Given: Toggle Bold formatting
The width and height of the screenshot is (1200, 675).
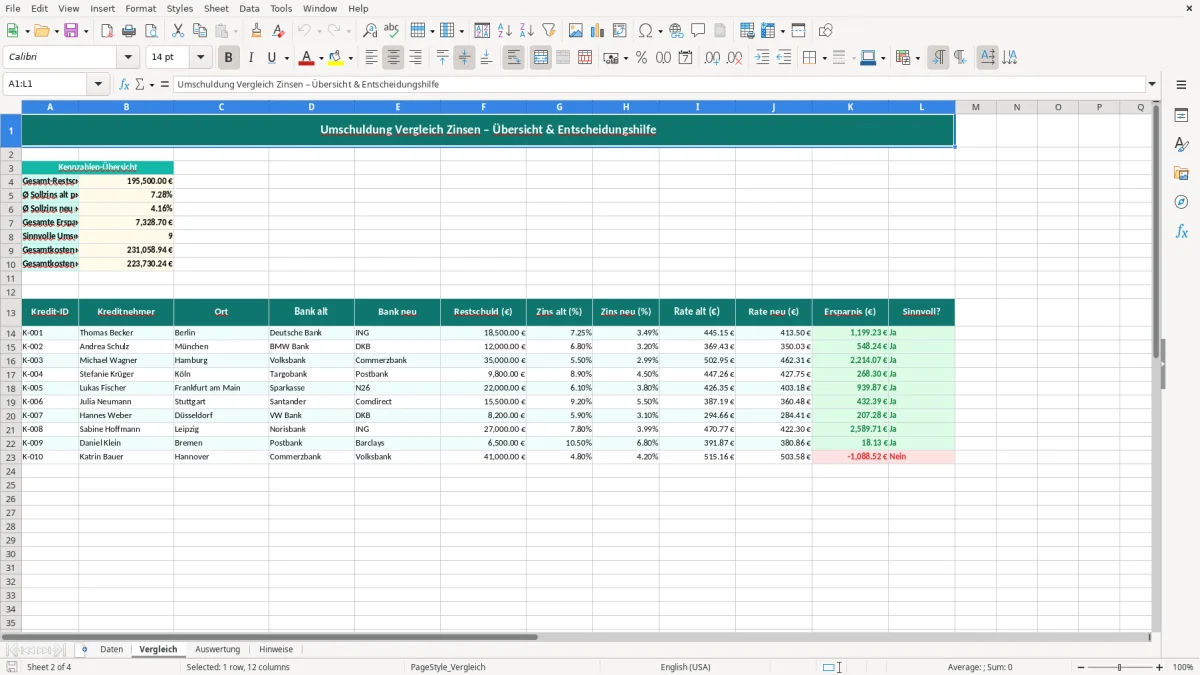Looking at the screenshot, I should (x=229, y=58).
